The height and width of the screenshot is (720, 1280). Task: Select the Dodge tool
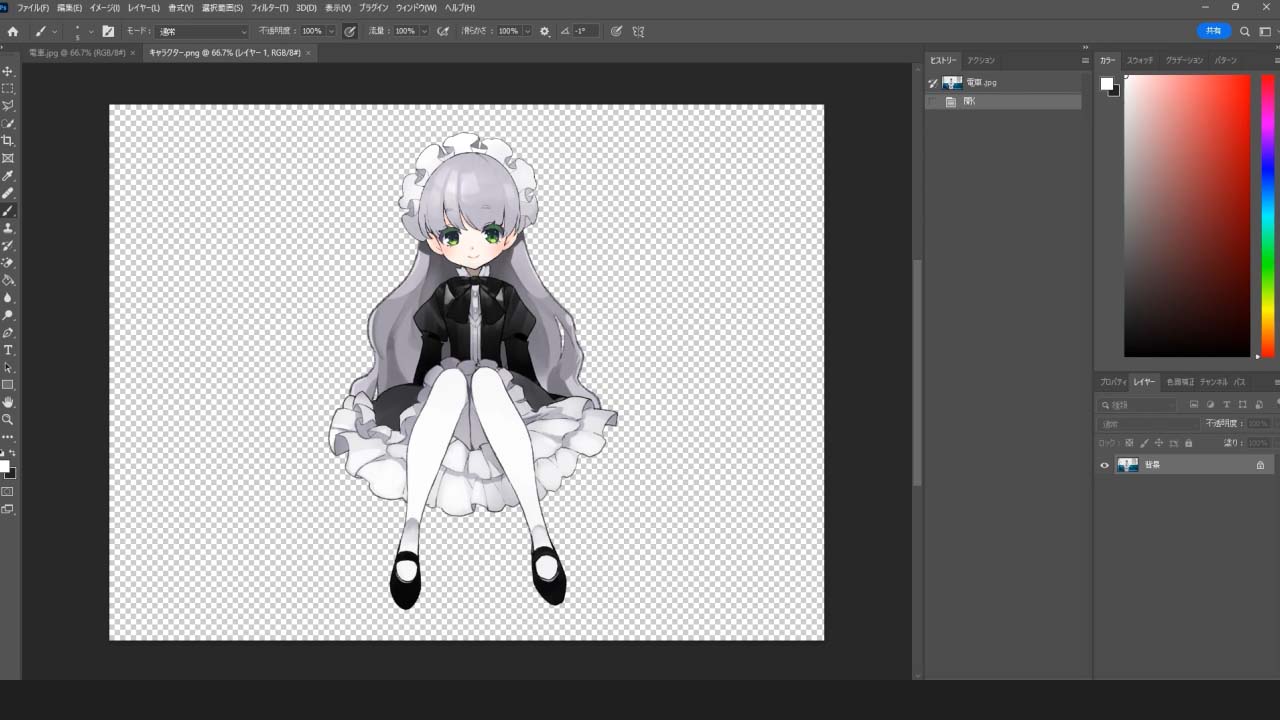(8, 315)
